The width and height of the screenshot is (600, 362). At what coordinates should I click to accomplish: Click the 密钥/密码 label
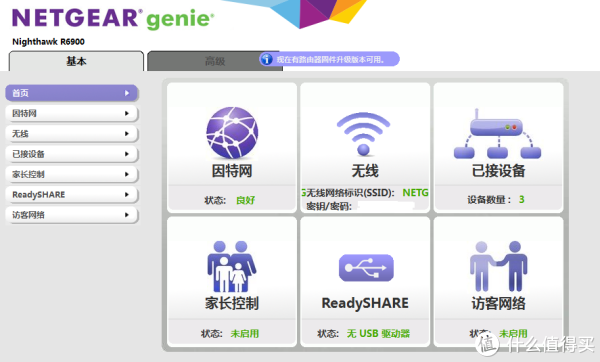pos(329,207)
